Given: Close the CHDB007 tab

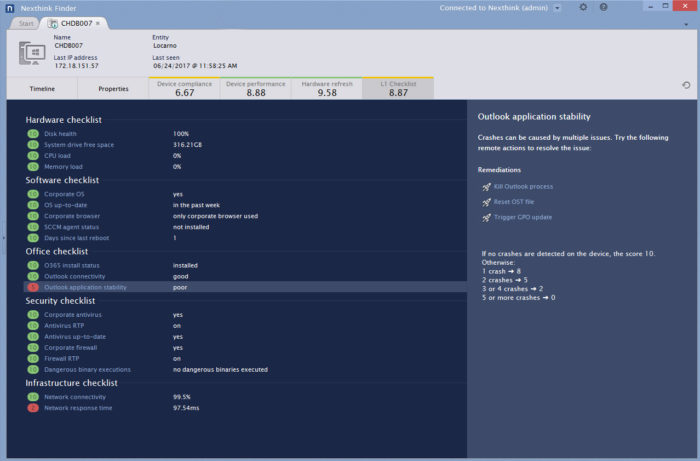Looking at the screenshot, I should (x=98, y=23).
